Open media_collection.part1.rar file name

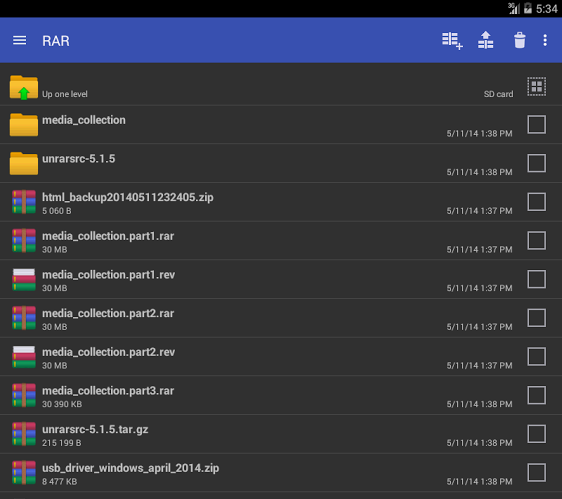coord(108,236)
